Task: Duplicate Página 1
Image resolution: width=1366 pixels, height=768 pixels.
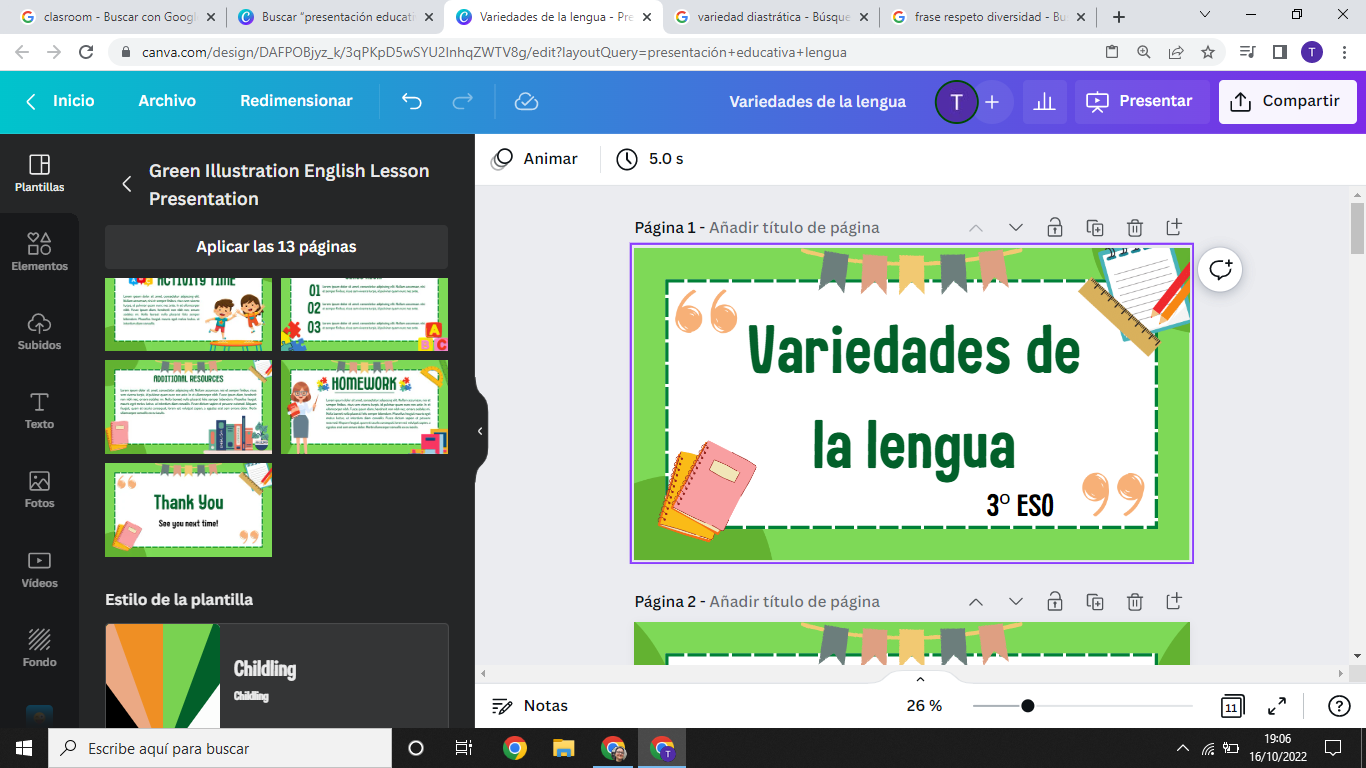Action: point(1095,227)
